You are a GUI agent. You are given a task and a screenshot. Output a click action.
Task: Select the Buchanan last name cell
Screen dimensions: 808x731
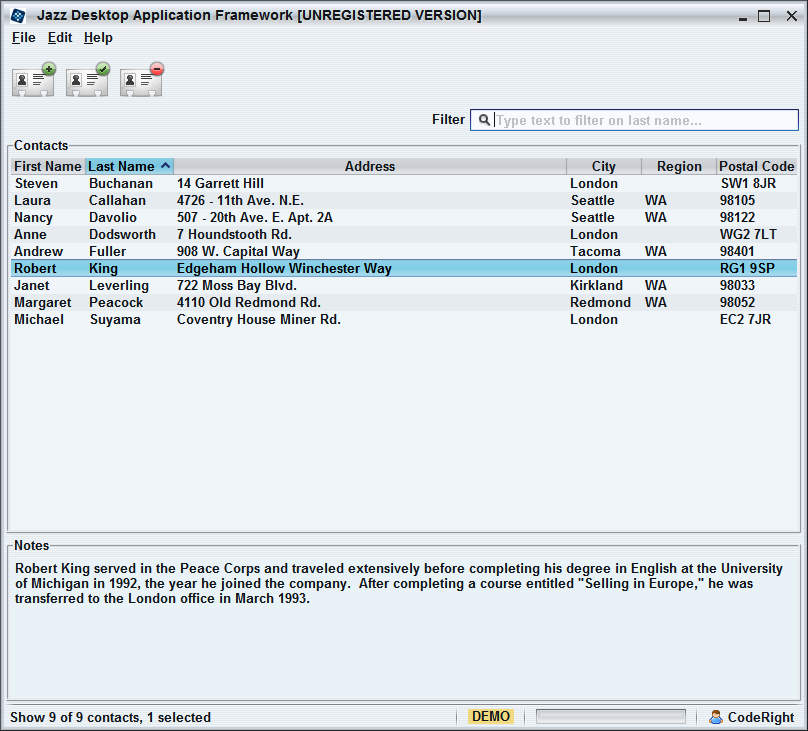tap(121, 183)
